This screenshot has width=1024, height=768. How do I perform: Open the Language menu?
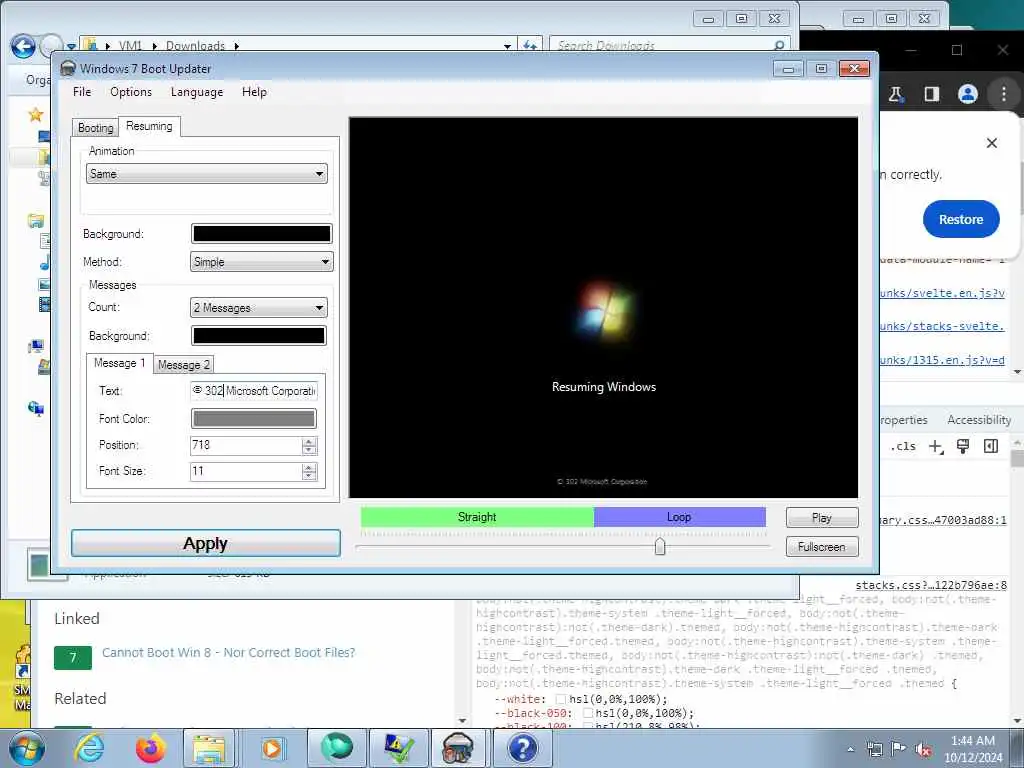(197, 92)
